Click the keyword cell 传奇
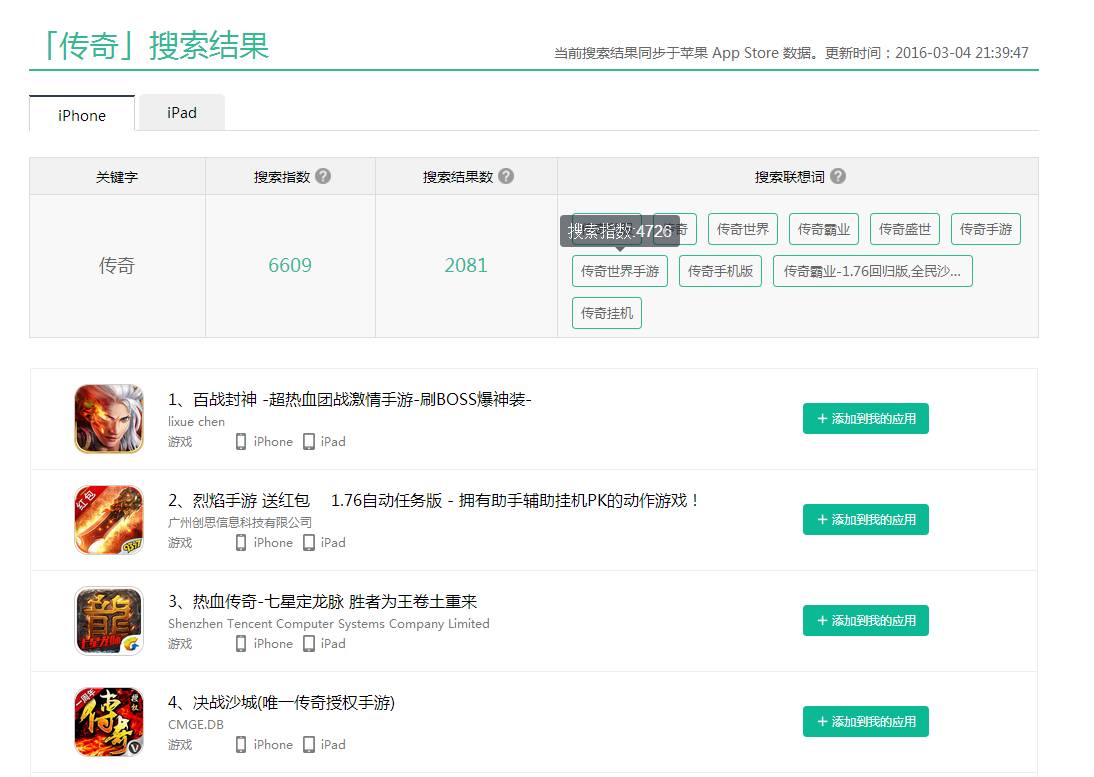This screenshot has height=777, width=1094. point(117,265)
